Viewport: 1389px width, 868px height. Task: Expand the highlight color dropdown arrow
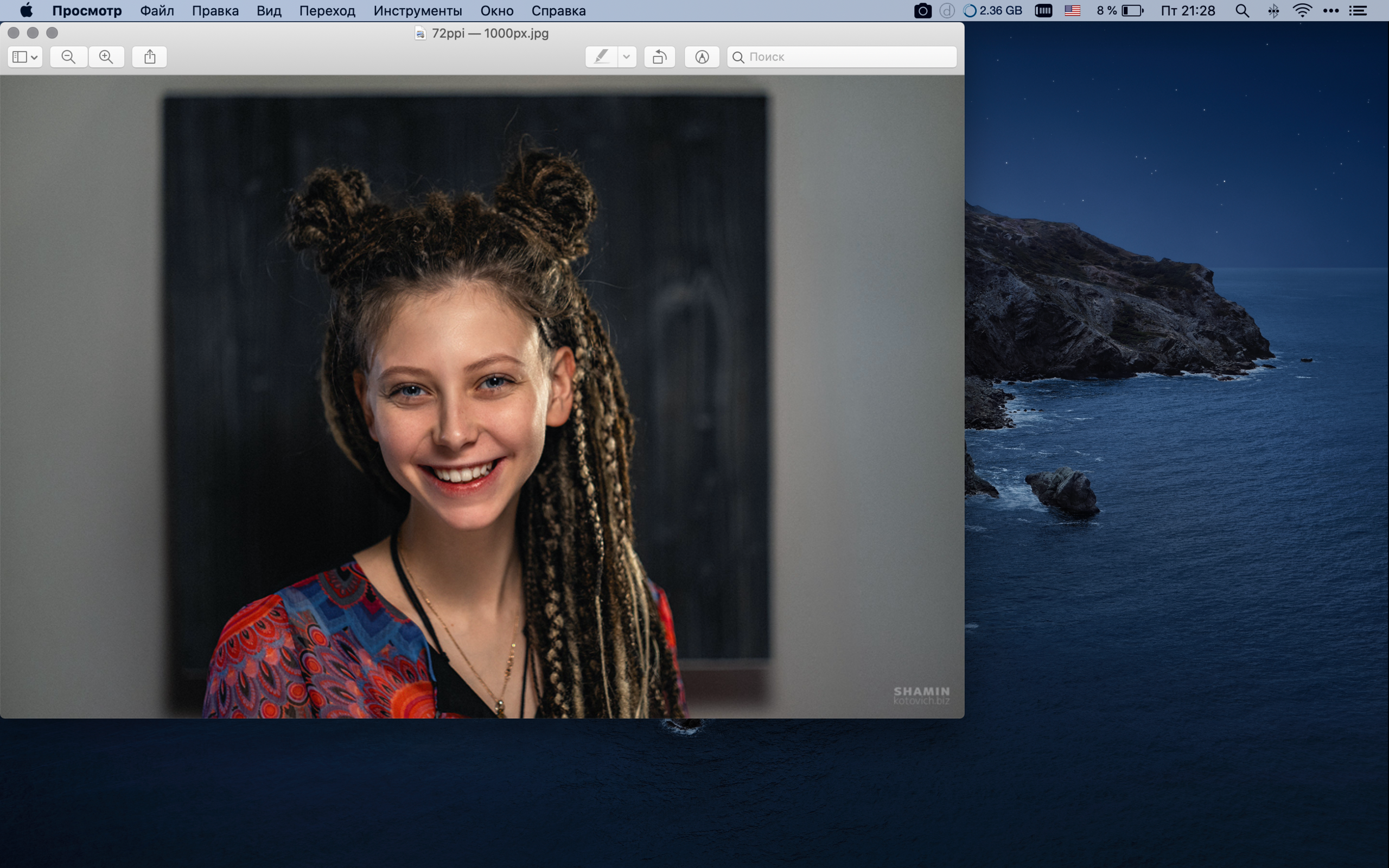coord(627,57)
